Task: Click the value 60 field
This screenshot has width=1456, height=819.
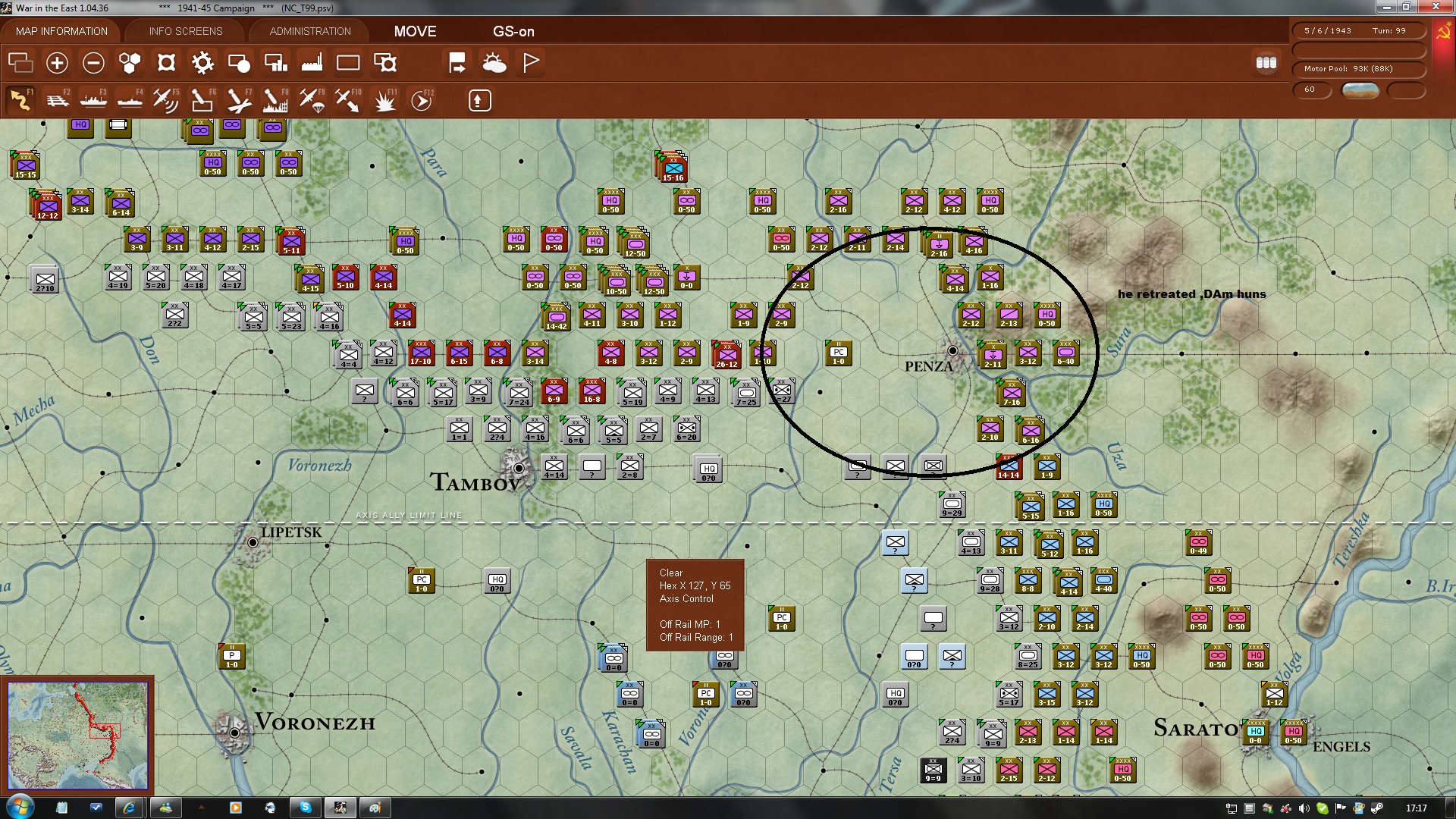Action: coord(1311,89)
